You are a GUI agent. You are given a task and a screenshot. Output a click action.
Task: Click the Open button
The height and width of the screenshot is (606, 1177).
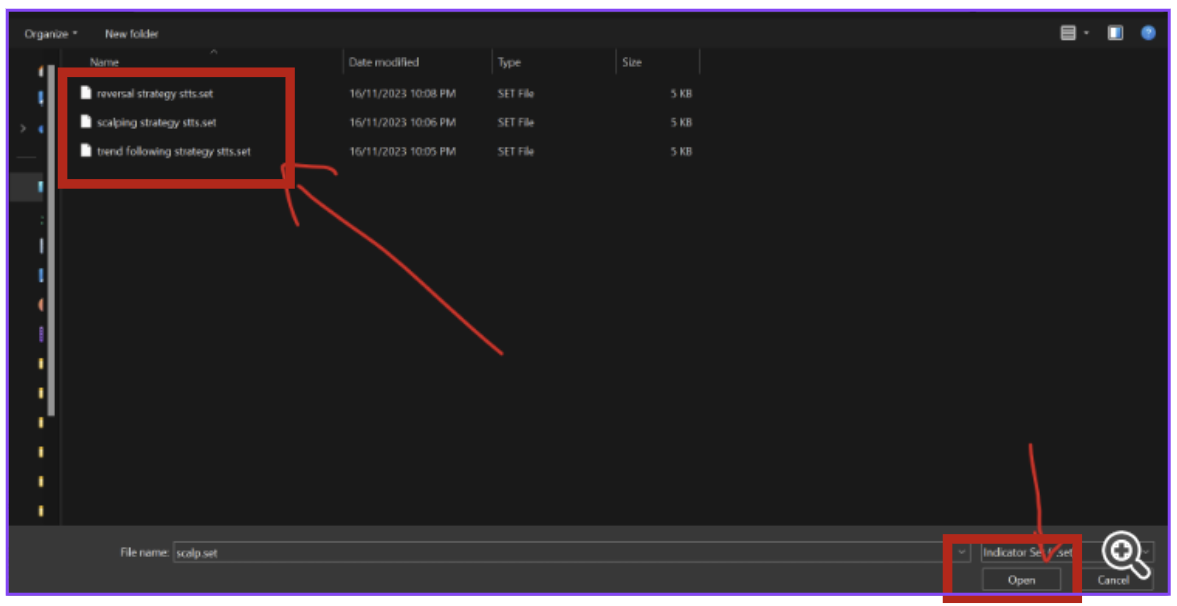tap(1021, 580)
